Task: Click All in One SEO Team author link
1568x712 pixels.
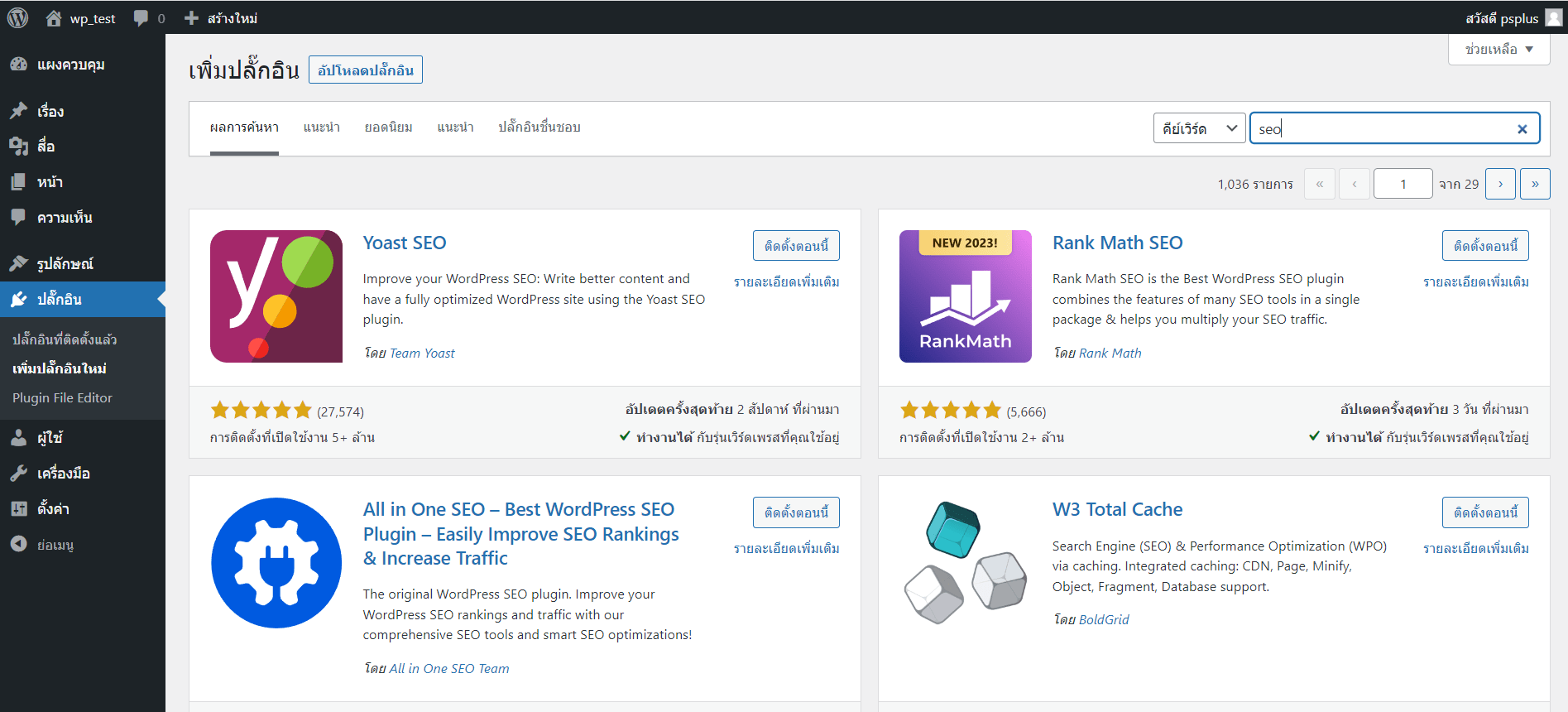Action: click(449, 669)
